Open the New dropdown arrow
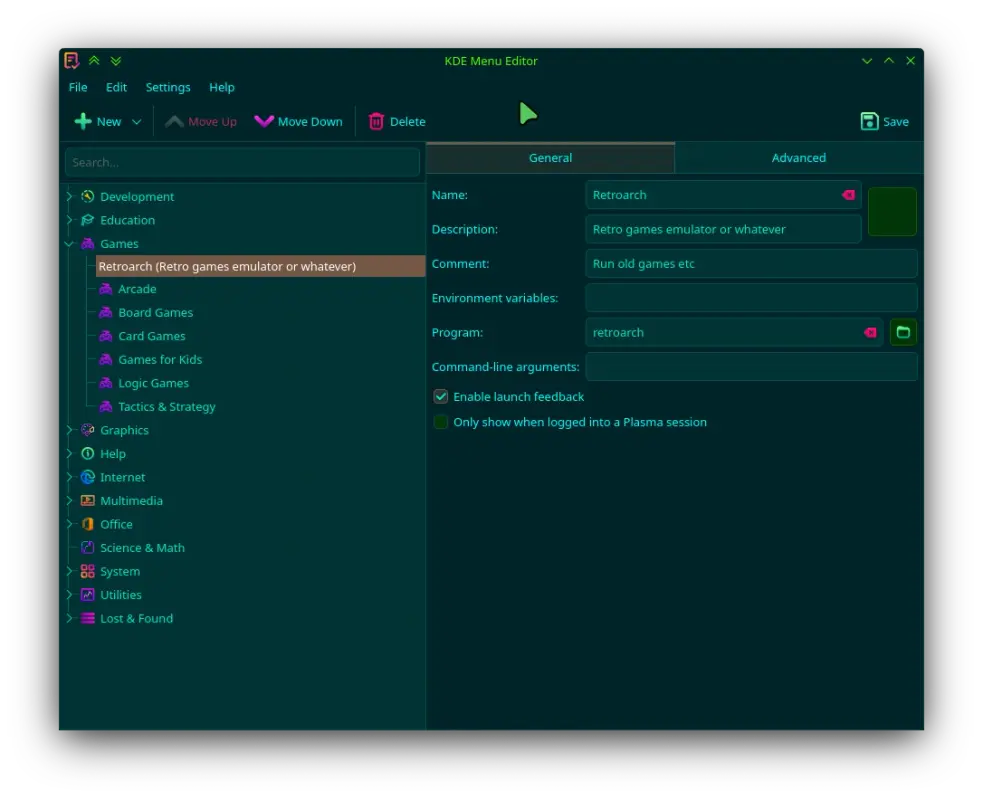The width and height of the screenshot is (983, 800). (137, 122)
